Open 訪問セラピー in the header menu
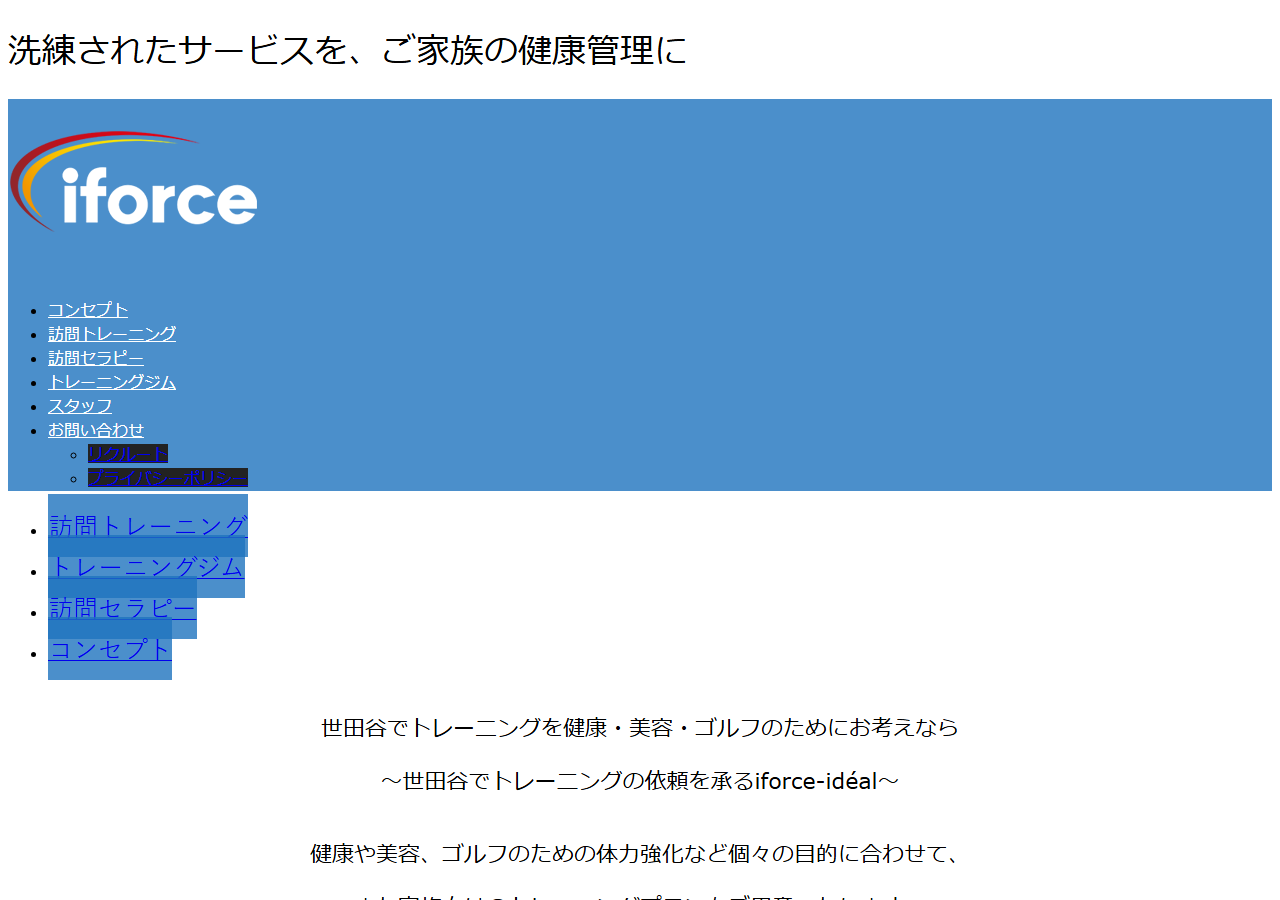This screenshot has width=1280, height=900. tap(96, 358)
